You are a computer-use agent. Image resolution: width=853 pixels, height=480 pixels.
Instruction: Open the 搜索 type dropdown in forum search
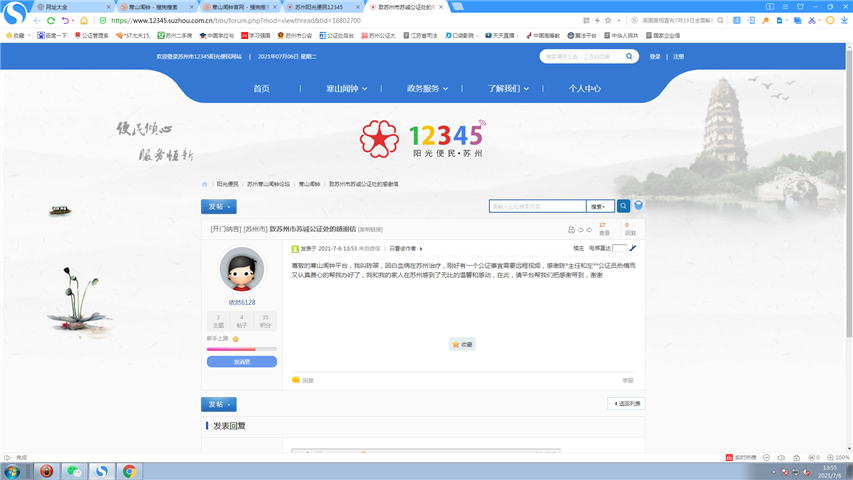[x=600, y=206]
